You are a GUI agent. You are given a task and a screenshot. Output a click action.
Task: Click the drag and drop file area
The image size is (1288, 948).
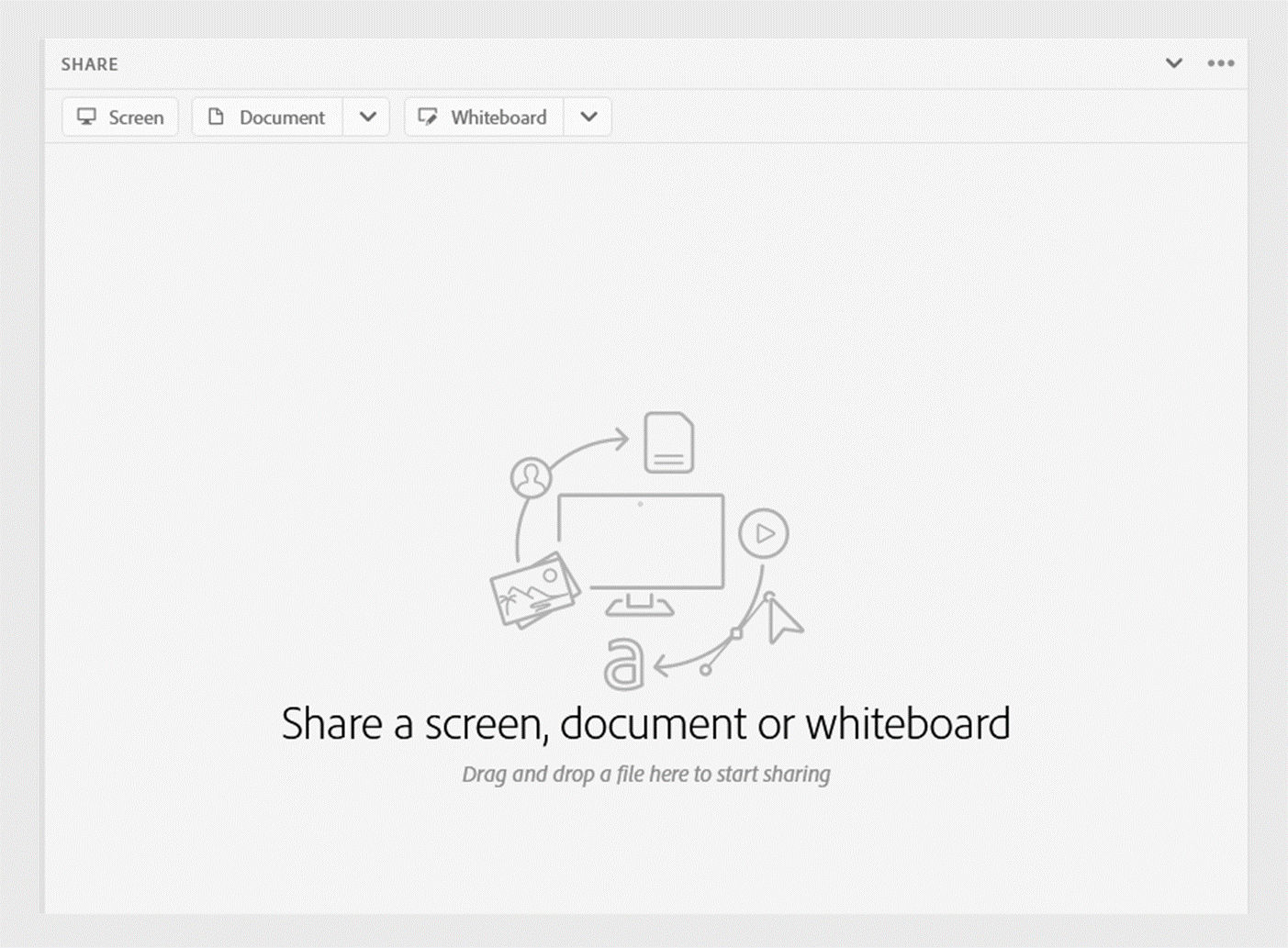click(x=647, y=774)
